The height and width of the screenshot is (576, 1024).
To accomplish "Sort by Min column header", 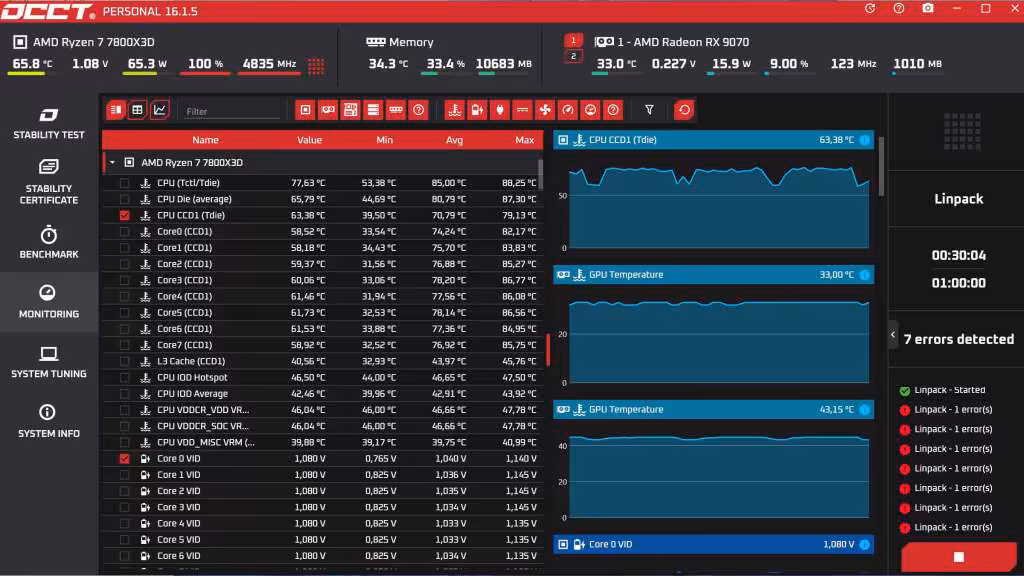I will click(384, 140).
